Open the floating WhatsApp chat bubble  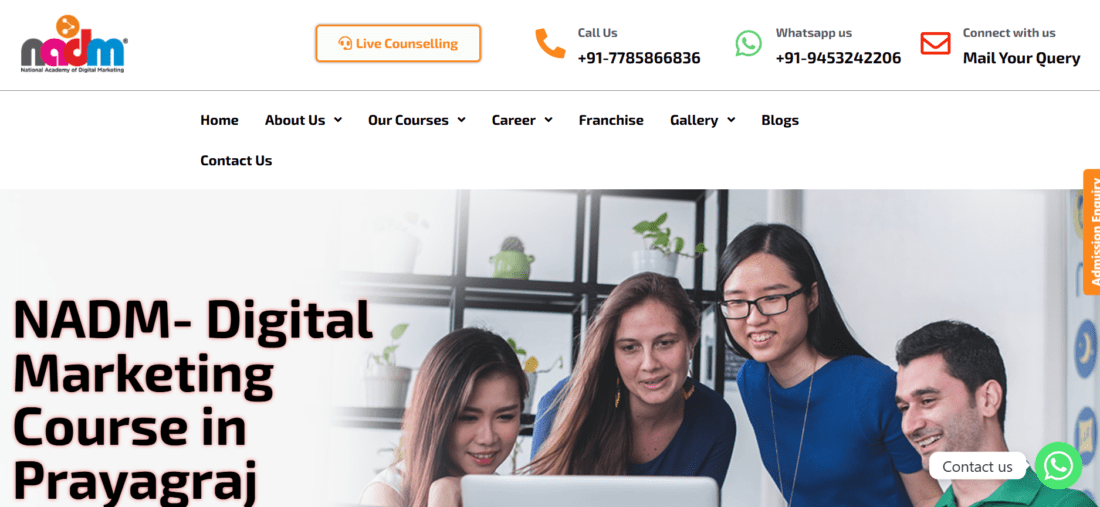(1059, 466)
